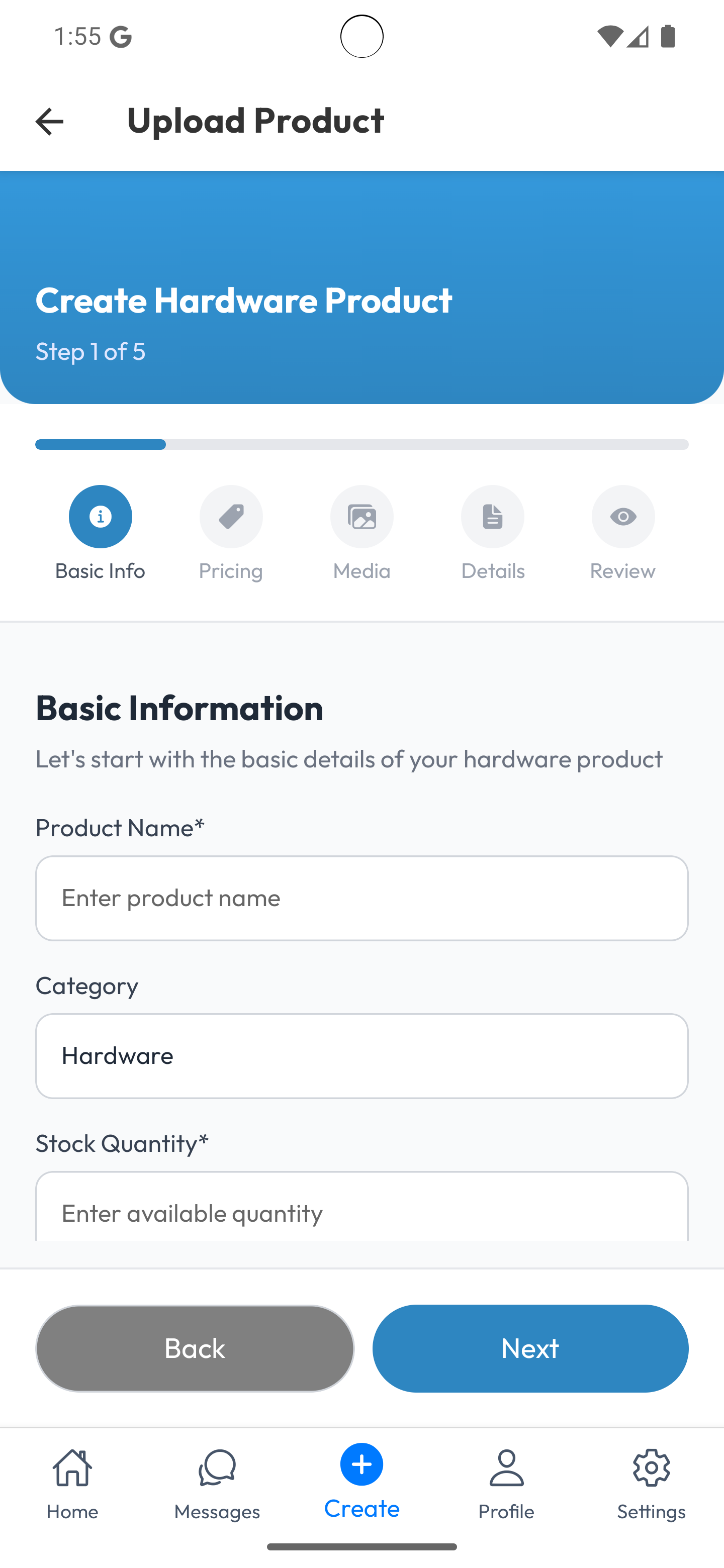This screenshot has height=1568, width=724.
Task: Focus the Enter product name field
Action: [x=361, y=899]
